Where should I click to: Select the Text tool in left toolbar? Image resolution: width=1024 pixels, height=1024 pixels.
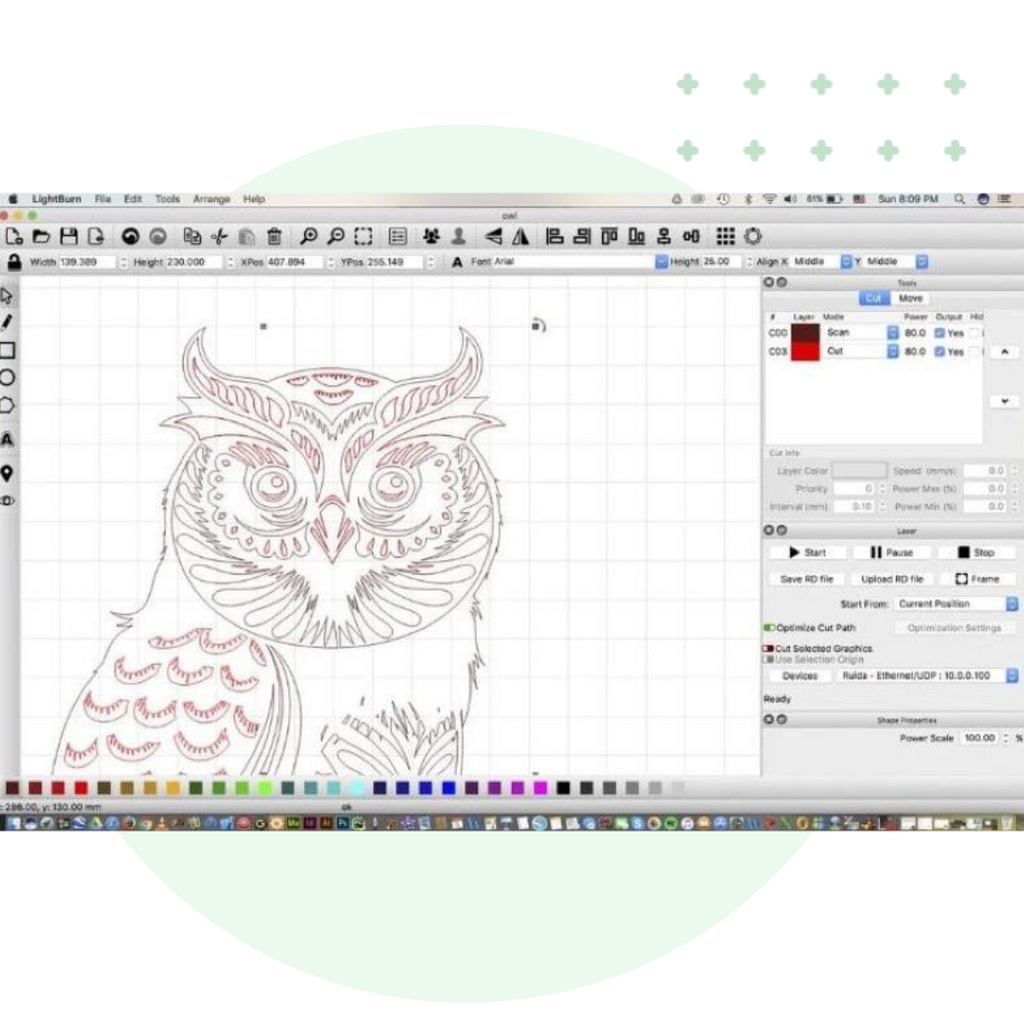tap(7, 439)
